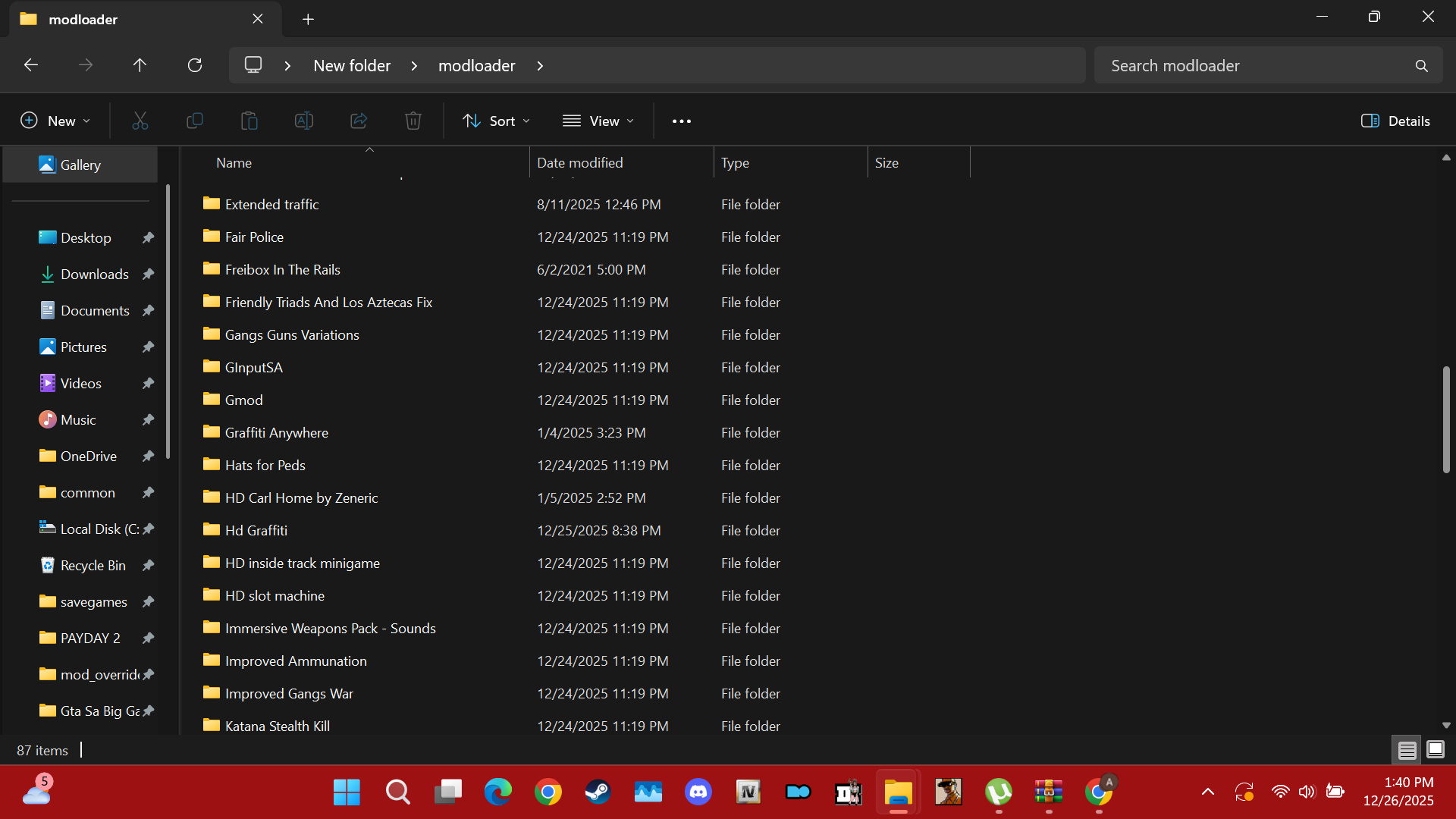
Task: Click the vertical scrollbar thumb in file list
Action: pyautogui.click(x=1445, y=419)
